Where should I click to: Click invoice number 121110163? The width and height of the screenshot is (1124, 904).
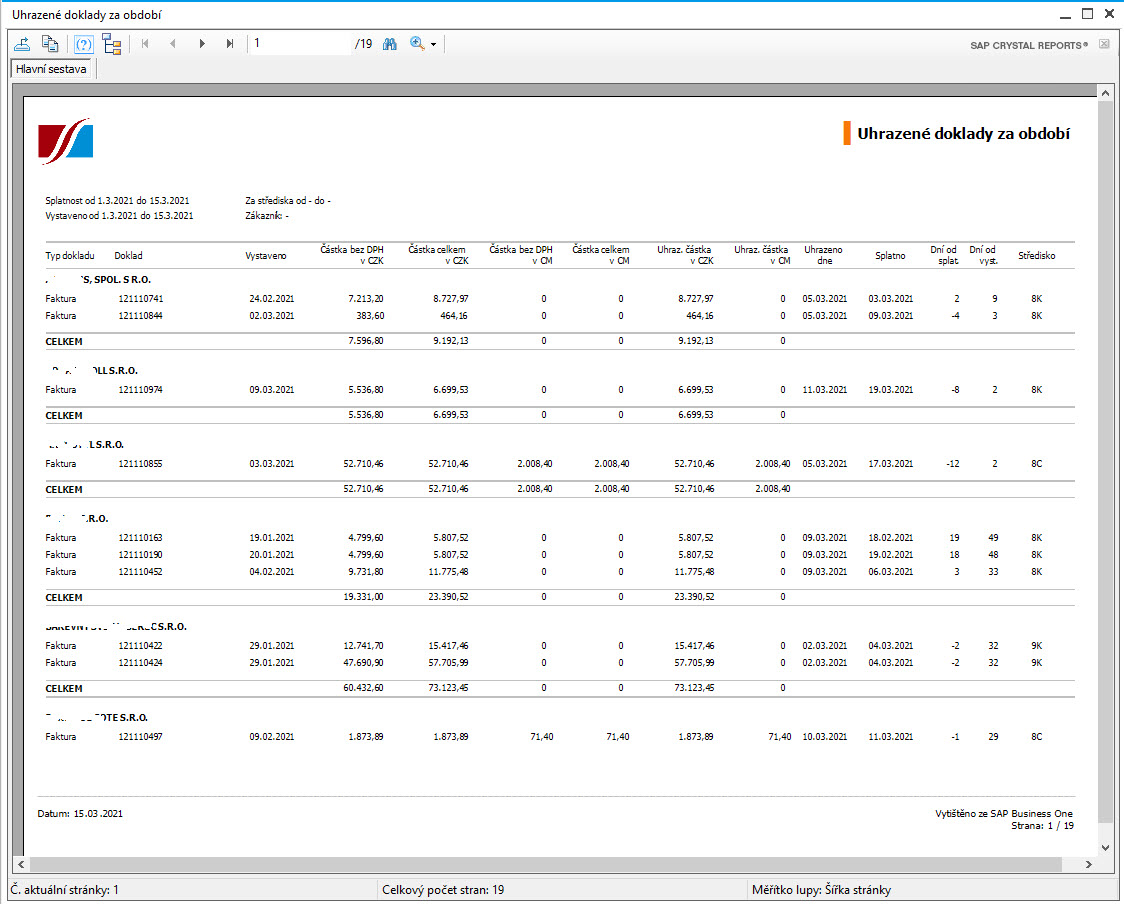[140, 538]
